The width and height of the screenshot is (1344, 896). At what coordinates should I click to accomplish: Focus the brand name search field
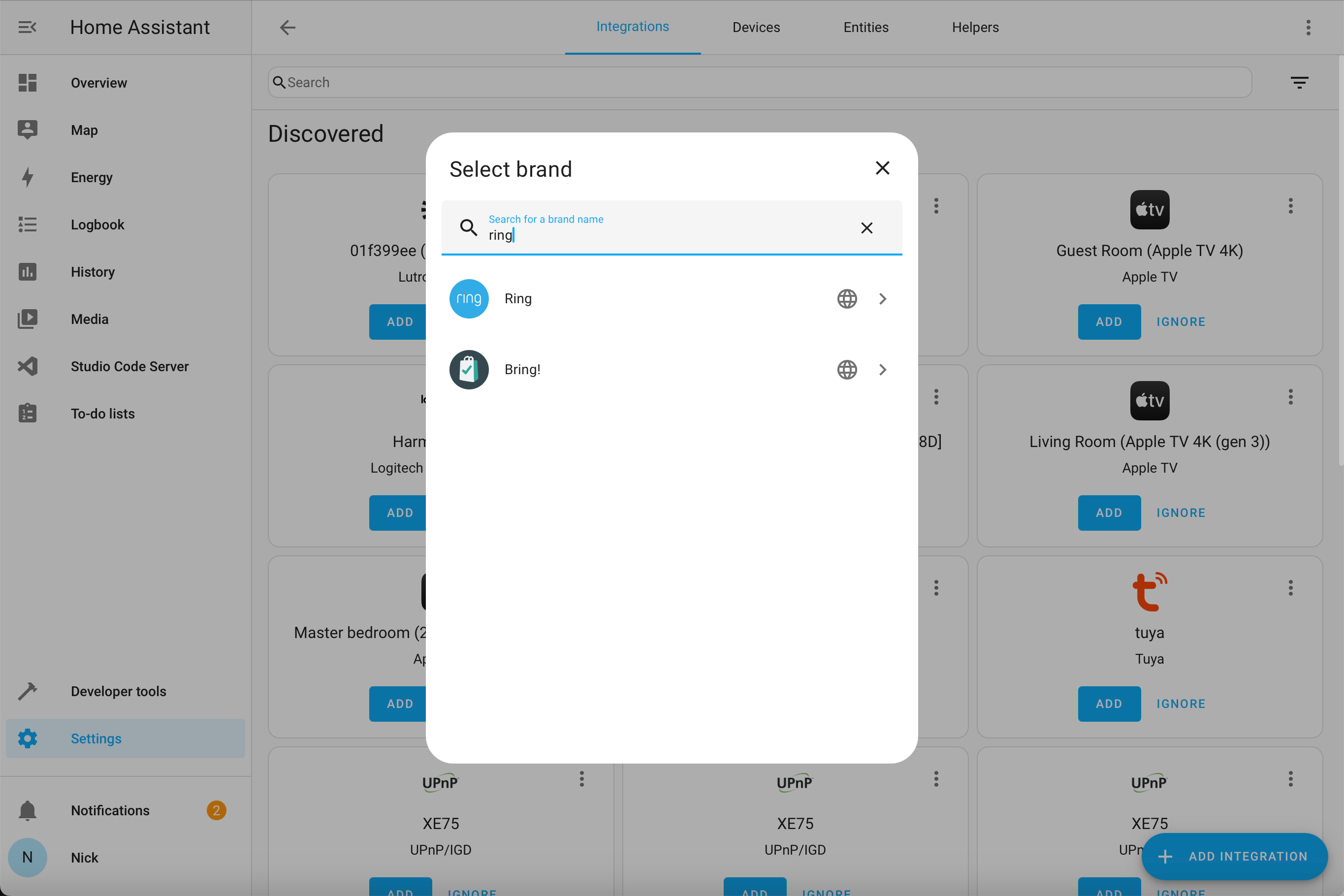672,227
